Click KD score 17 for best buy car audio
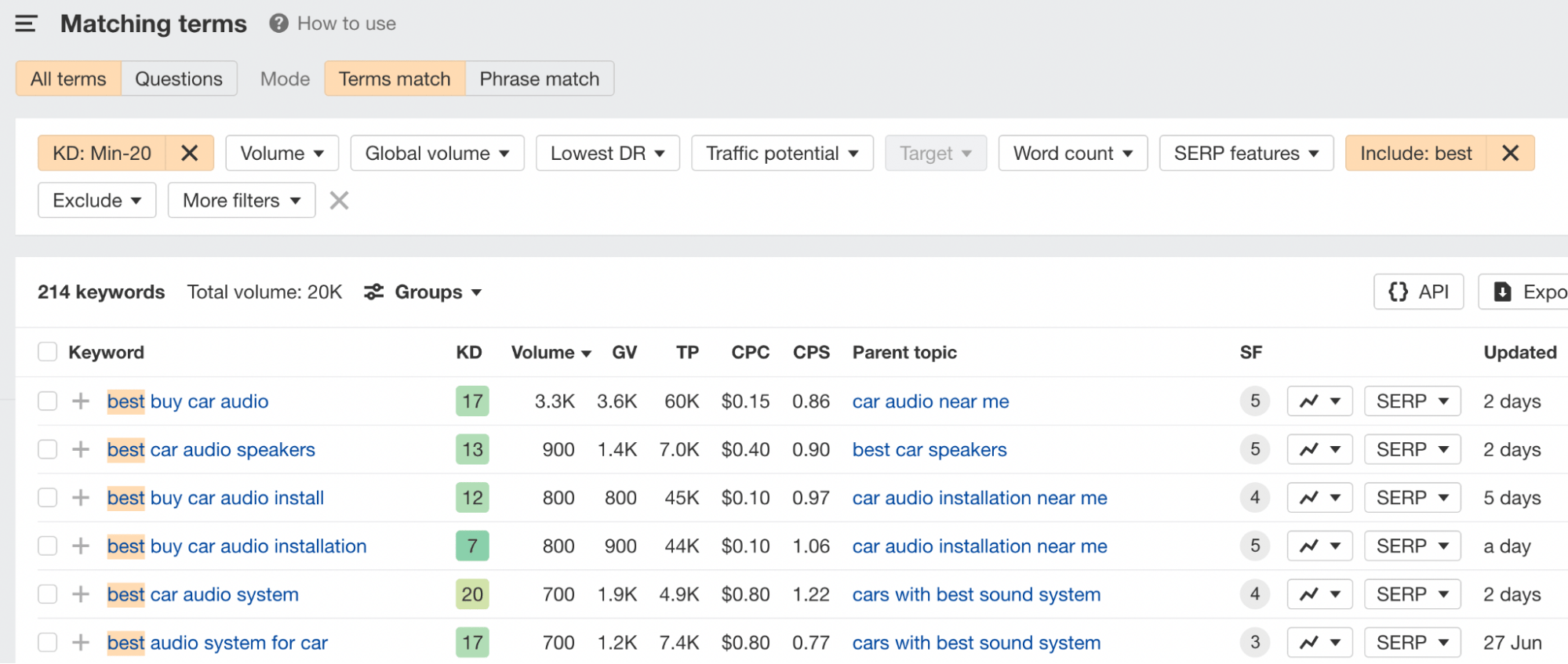The width and height of the screenshot is (1568, 664). click(472, 401)
